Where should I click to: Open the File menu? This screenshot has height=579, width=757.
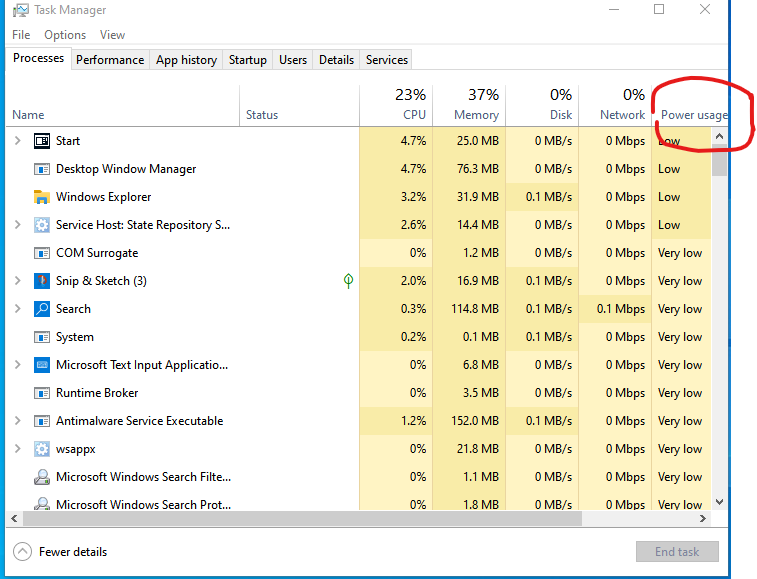21,35
